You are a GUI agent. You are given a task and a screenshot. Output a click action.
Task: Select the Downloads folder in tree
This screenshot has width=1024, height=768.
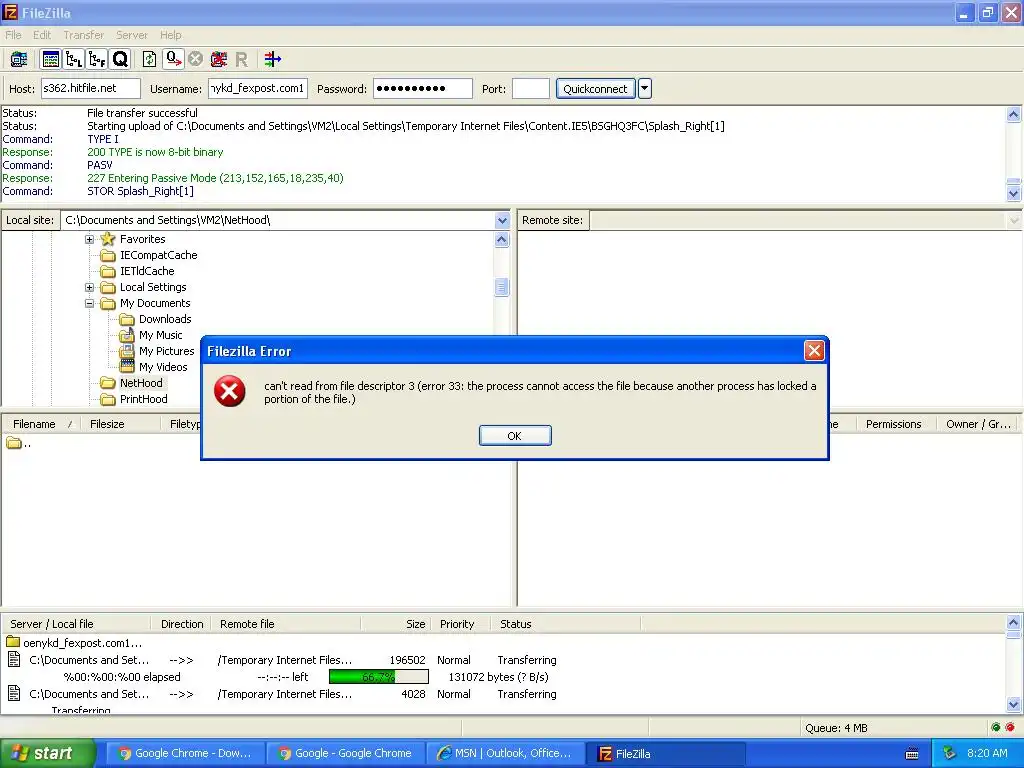coord(165,319)
